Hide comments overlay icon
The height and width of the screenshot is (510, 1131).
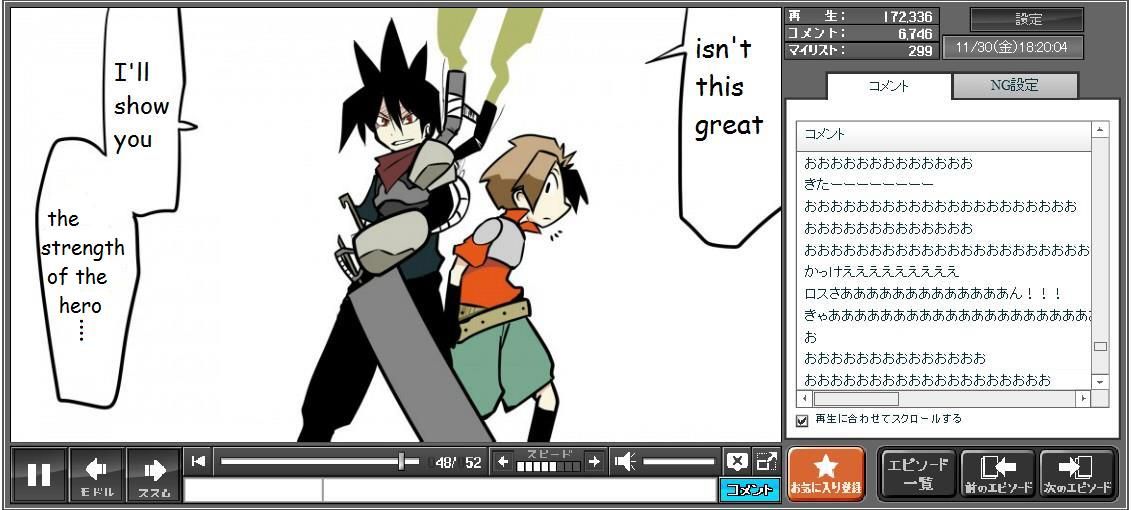pyautogui.click(x=737, y=461)
